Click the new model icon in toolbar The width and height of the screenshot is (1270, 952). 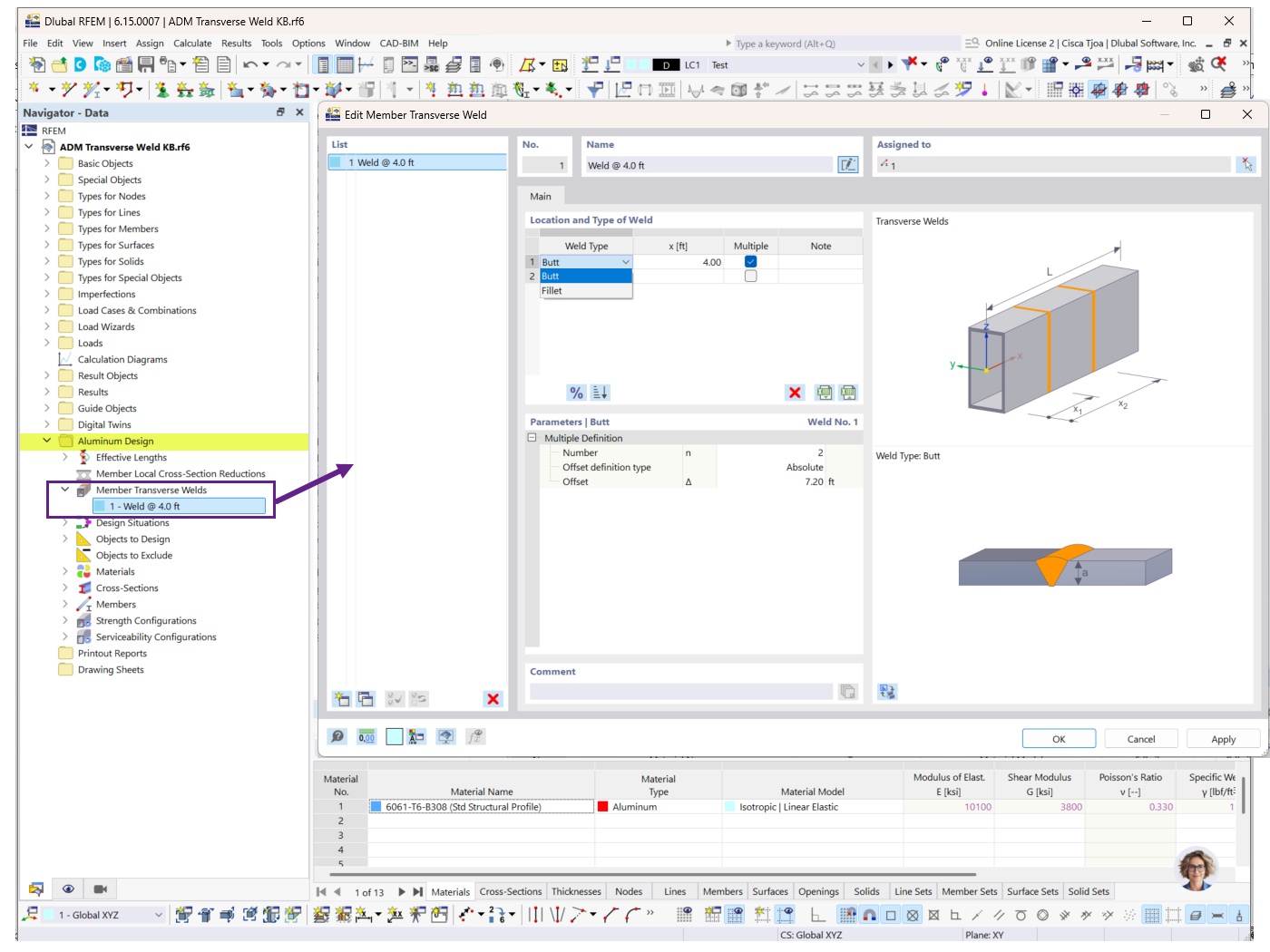[37, 65]
